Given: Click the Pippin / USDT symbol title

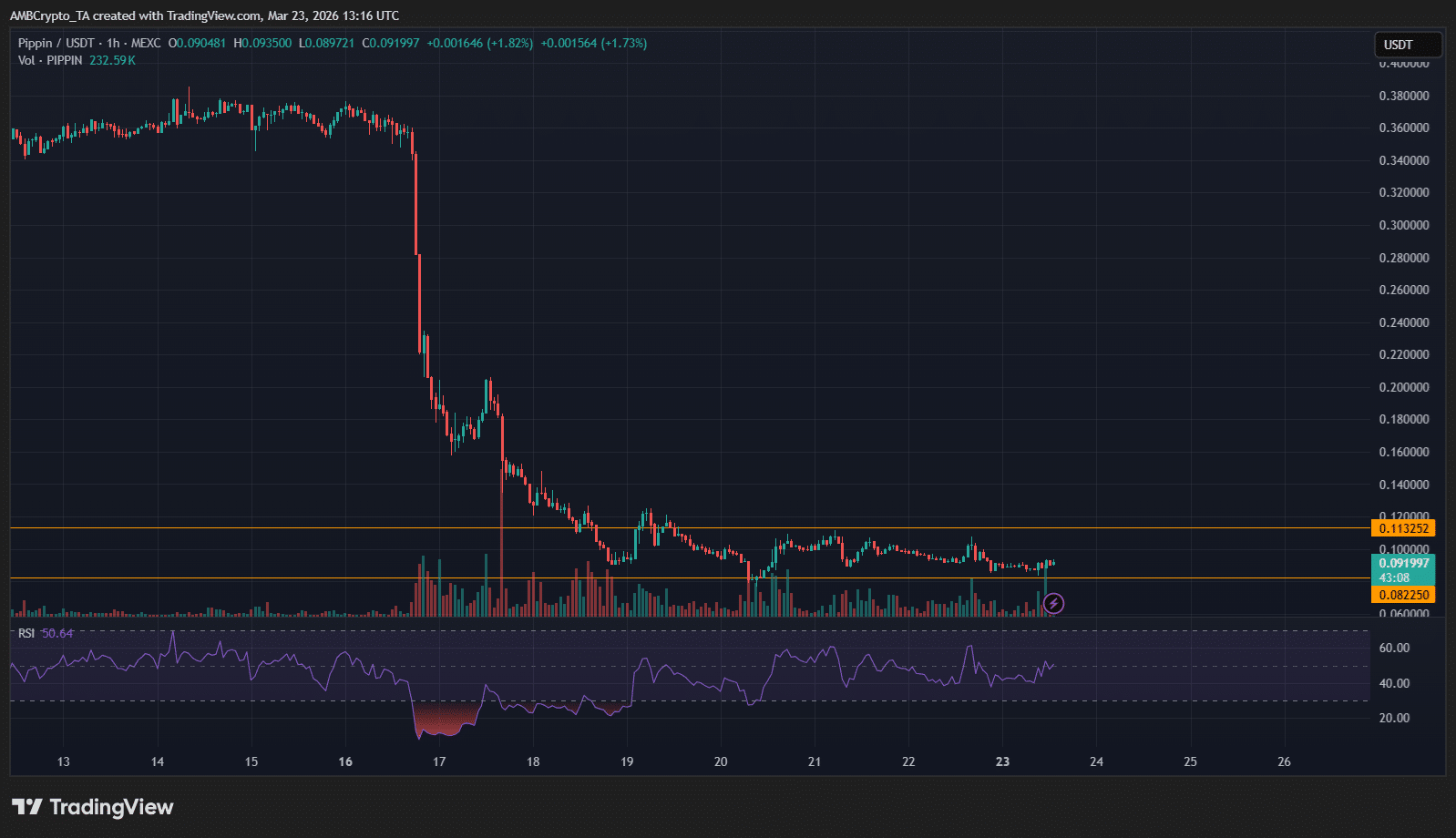Looking at the screenshot, I should coord(55,43).
